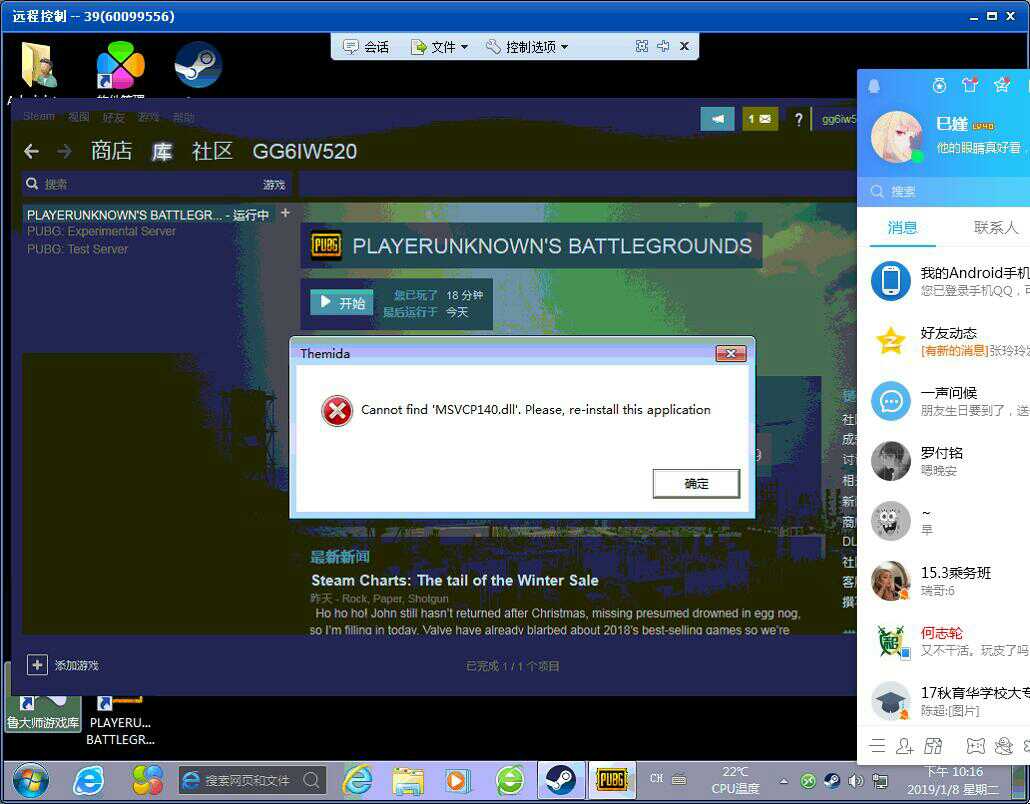Open the QQ star icon in header
1030x804 pixels.
click(1002, 85)
